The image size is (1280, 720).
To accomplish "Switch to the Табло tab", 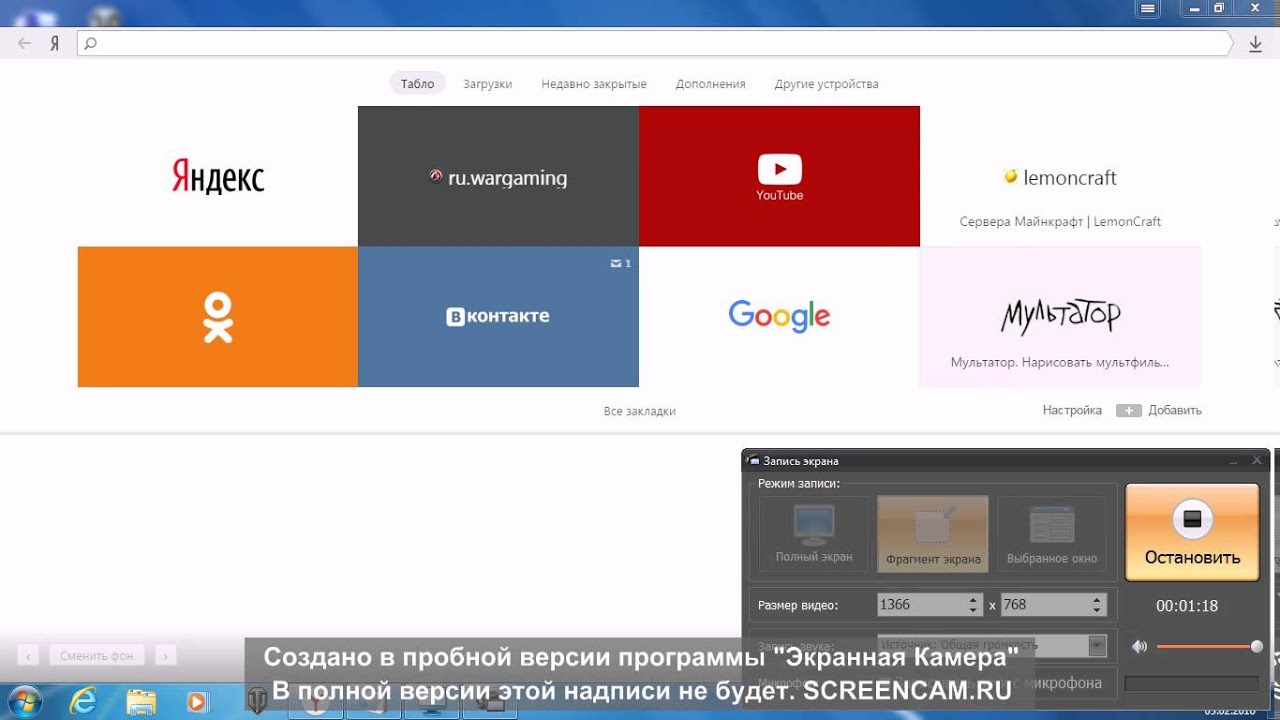I will coord(417,84).
